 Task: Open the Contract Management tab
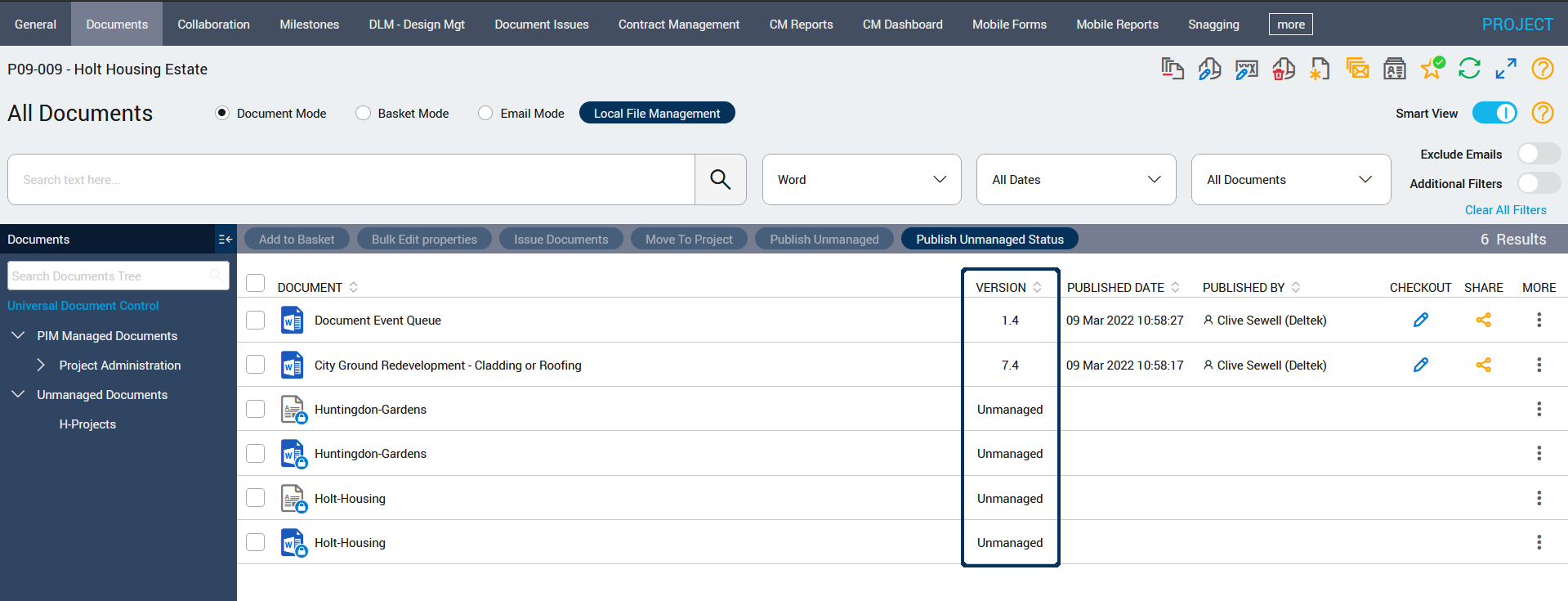678,25
